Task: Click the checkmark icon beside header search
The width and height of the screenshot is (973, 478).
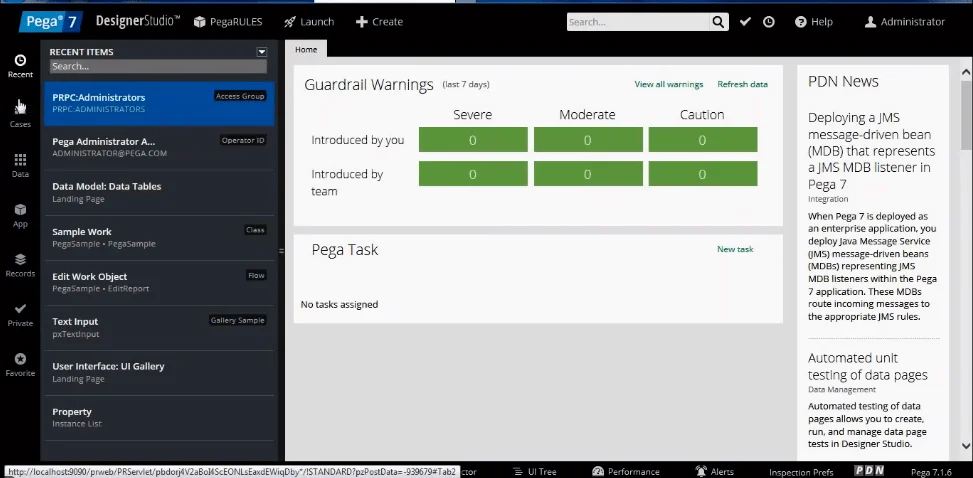Action: click(x=745, y=22)
